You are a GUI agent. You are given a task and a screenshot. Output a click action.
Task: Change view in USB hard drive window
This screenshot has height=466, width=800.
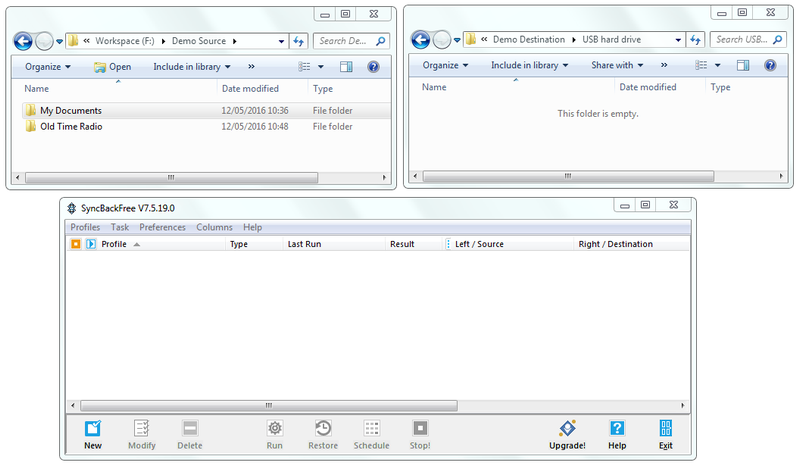[701, 65]
